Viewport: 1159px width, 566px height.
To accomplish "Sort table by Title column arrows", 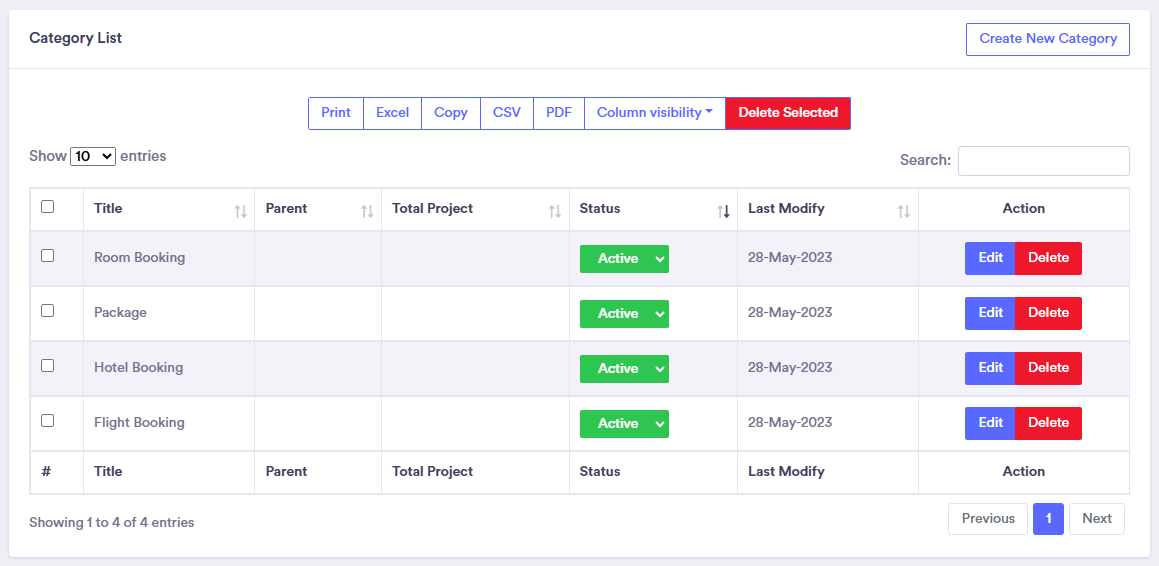I will (x=240, y=211).
